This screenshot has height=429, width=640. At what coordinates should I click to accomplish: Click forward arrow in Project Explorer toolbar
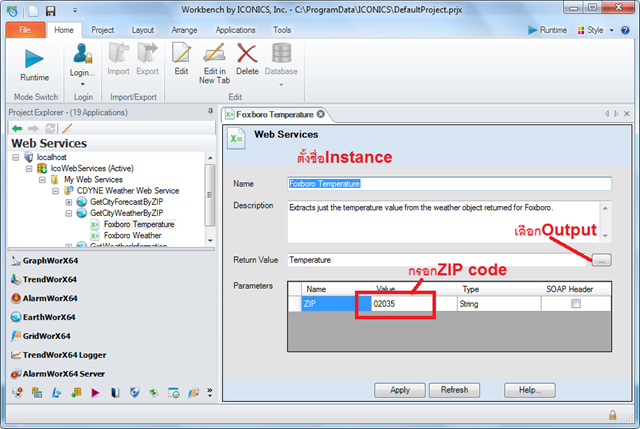click(33, 129)
